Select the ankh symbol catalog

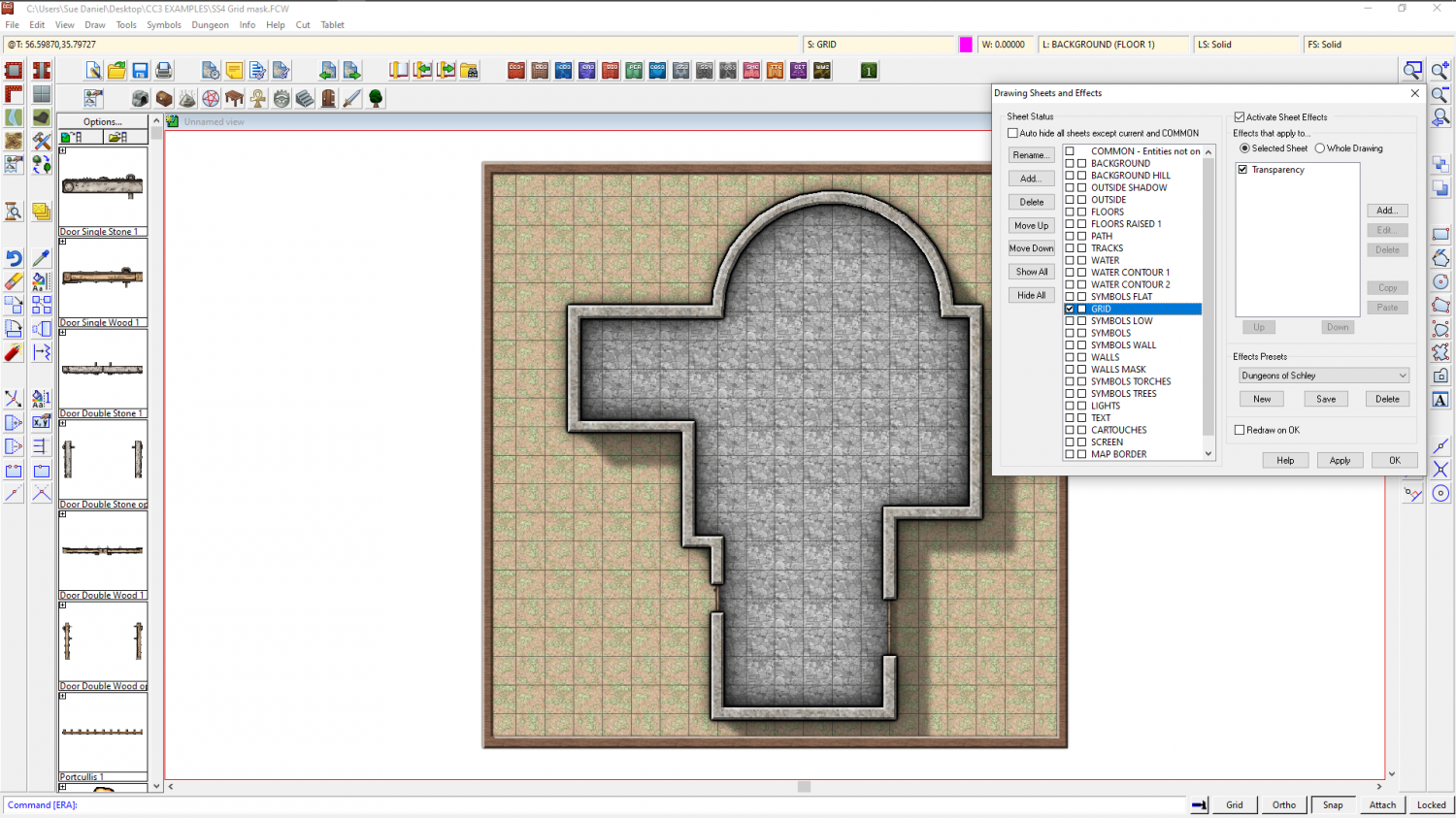258,99
